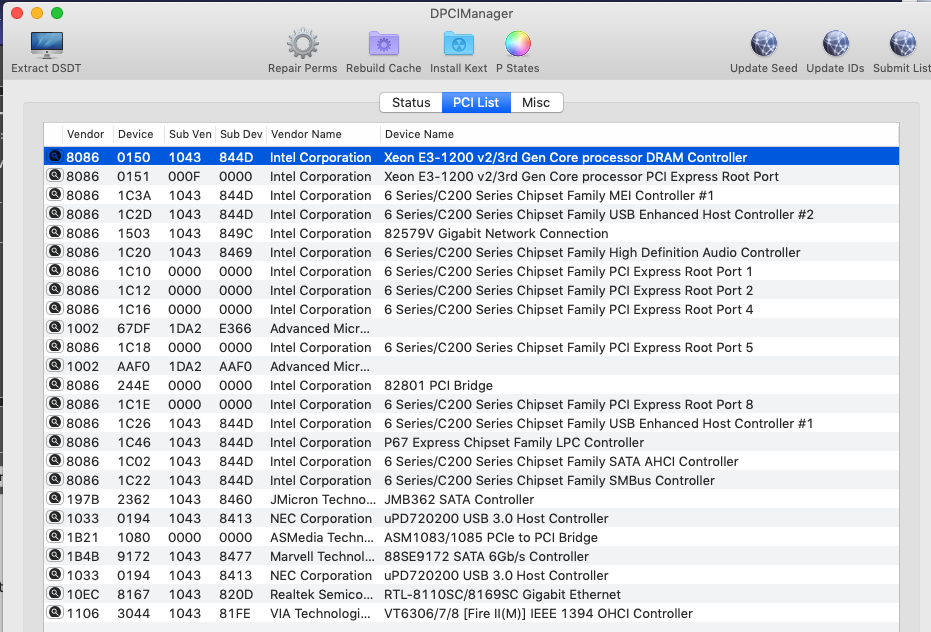
Task: Click the lookup icon on the AAF0 AMD row
Action: [x=55, y=366]
